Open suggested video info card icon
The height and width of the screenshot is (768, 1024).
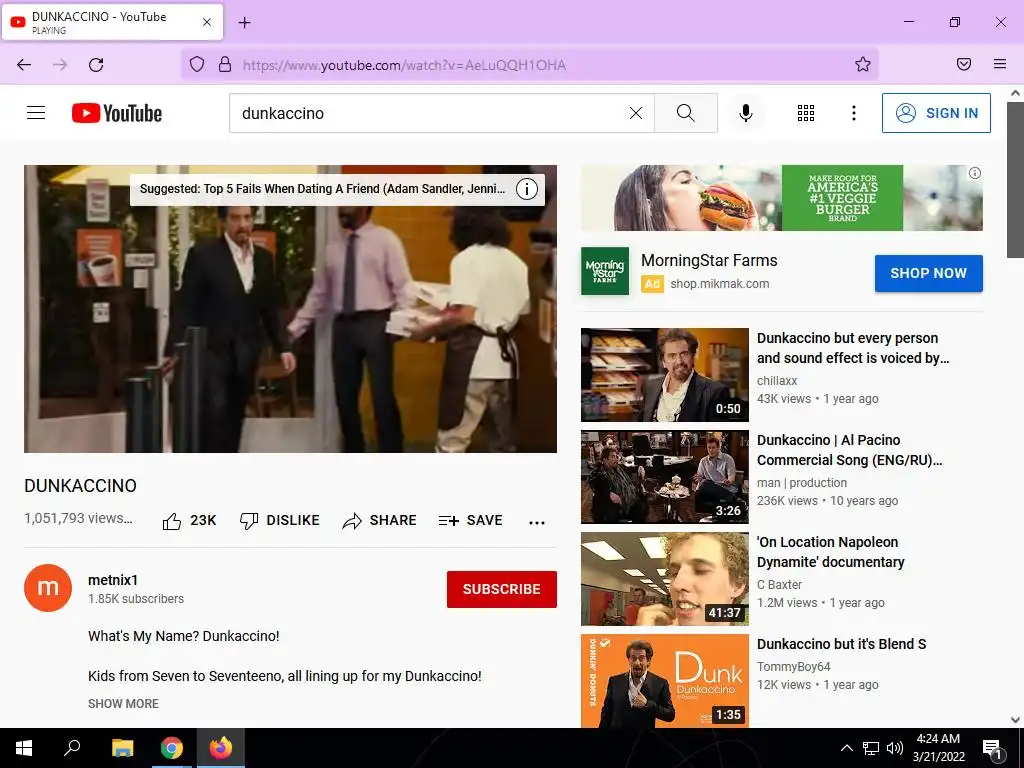527,189
